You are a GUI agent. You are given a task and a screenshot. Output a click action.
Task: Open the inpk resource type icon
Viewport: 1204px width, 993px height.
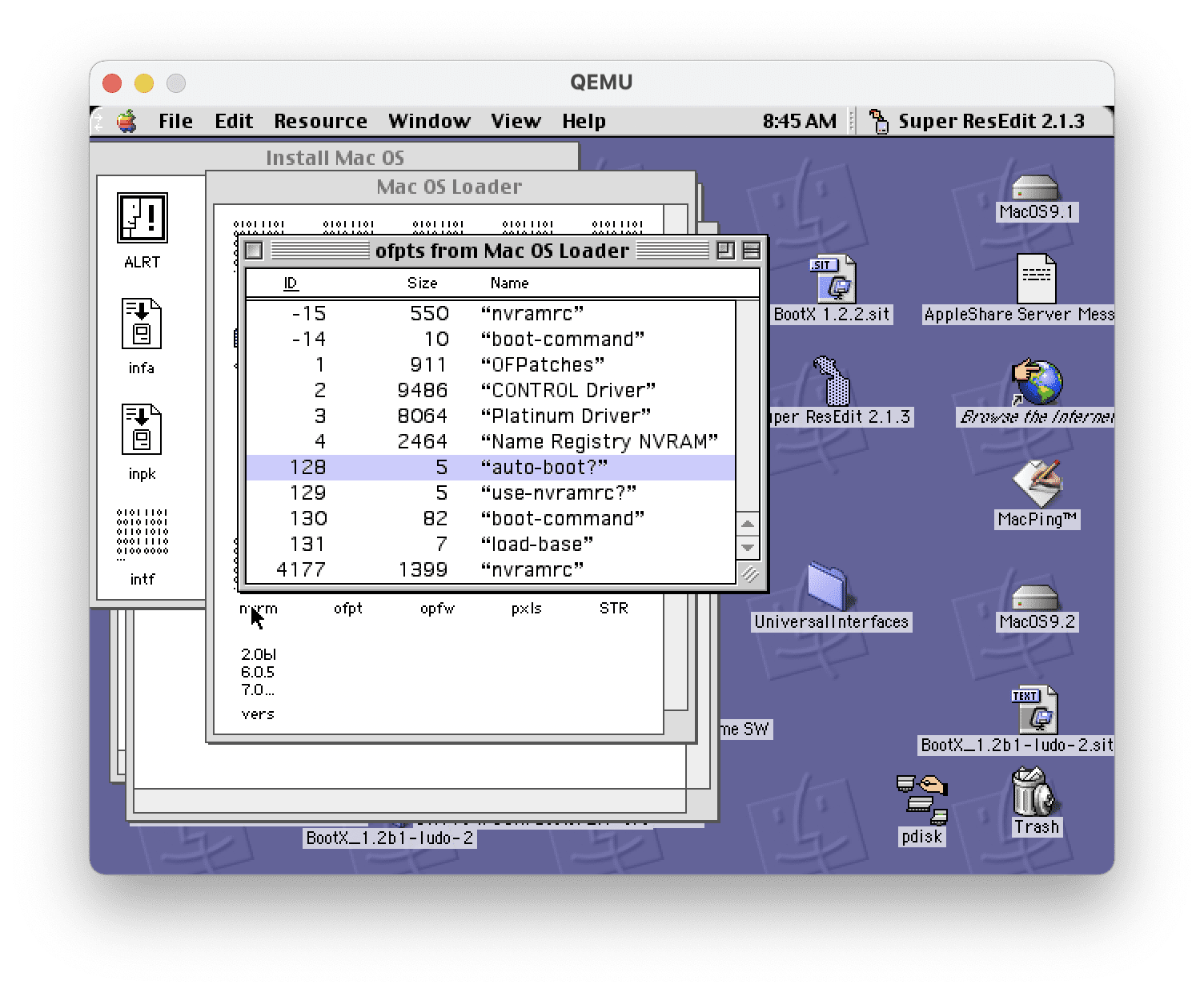pos(142,429)
